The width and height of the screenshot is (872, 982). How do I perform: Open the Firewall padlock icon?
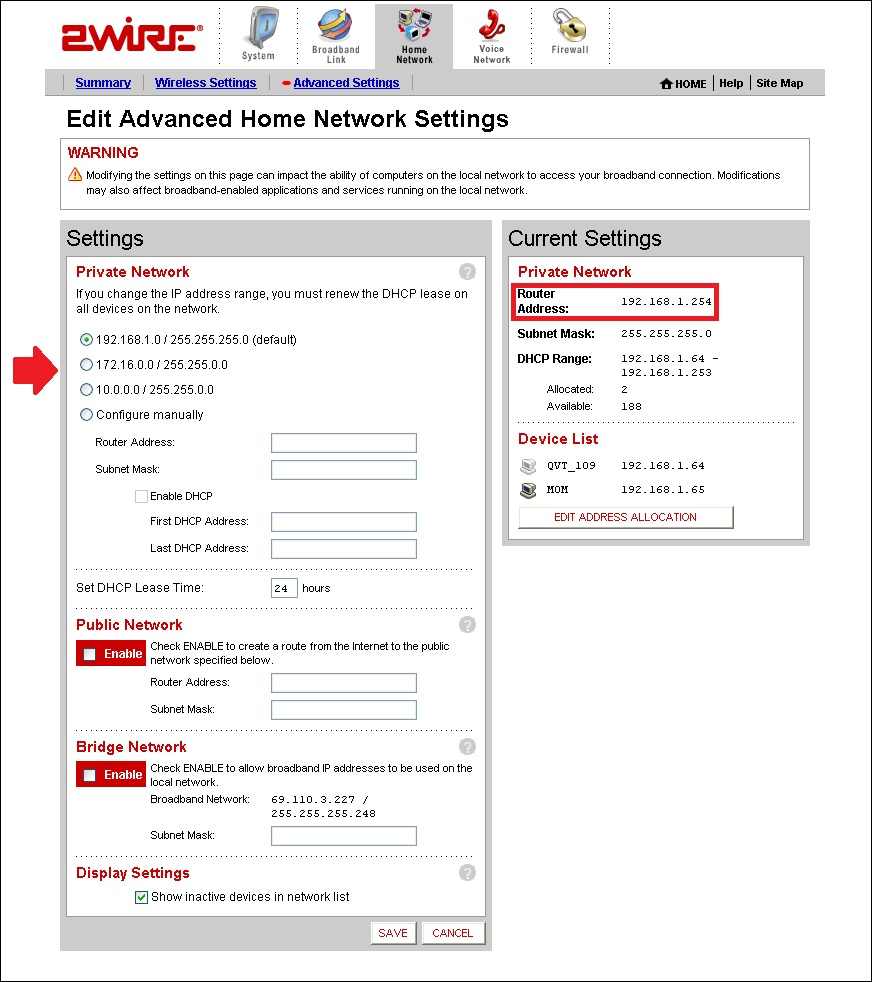click(570, 27)
